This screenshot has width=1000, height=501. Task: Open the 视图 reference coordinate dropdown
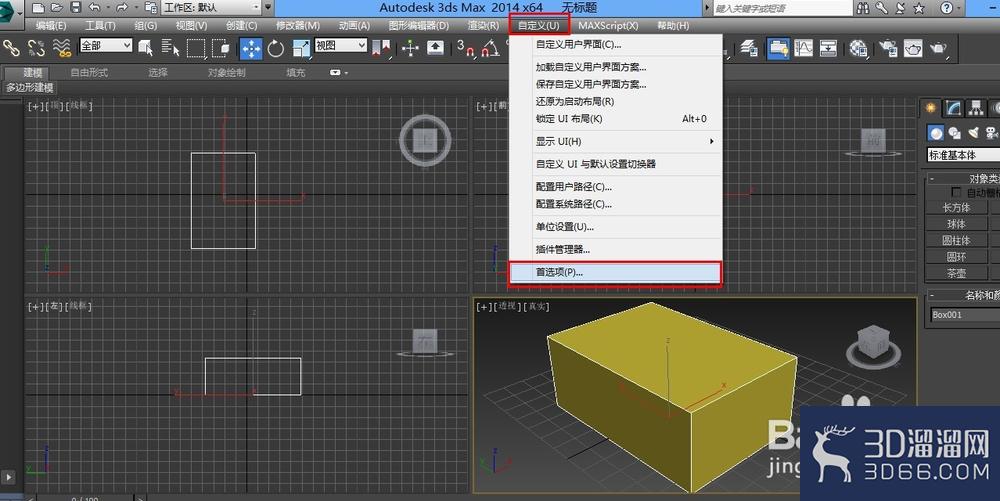tap(341, 45)
